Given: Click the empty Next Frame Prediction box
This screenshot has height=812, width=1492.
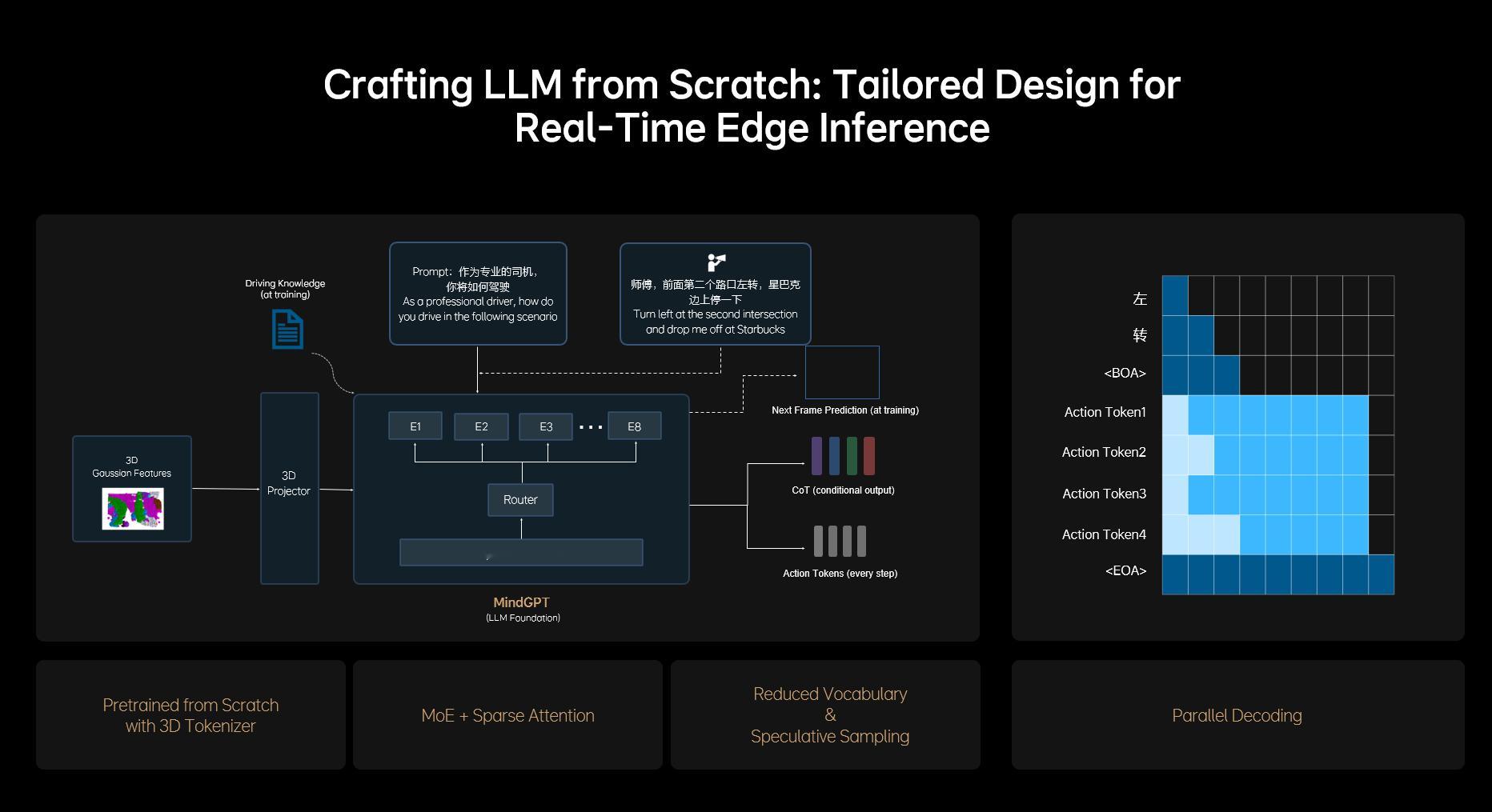Looking at the screenshot, I should tap(842, 373).
